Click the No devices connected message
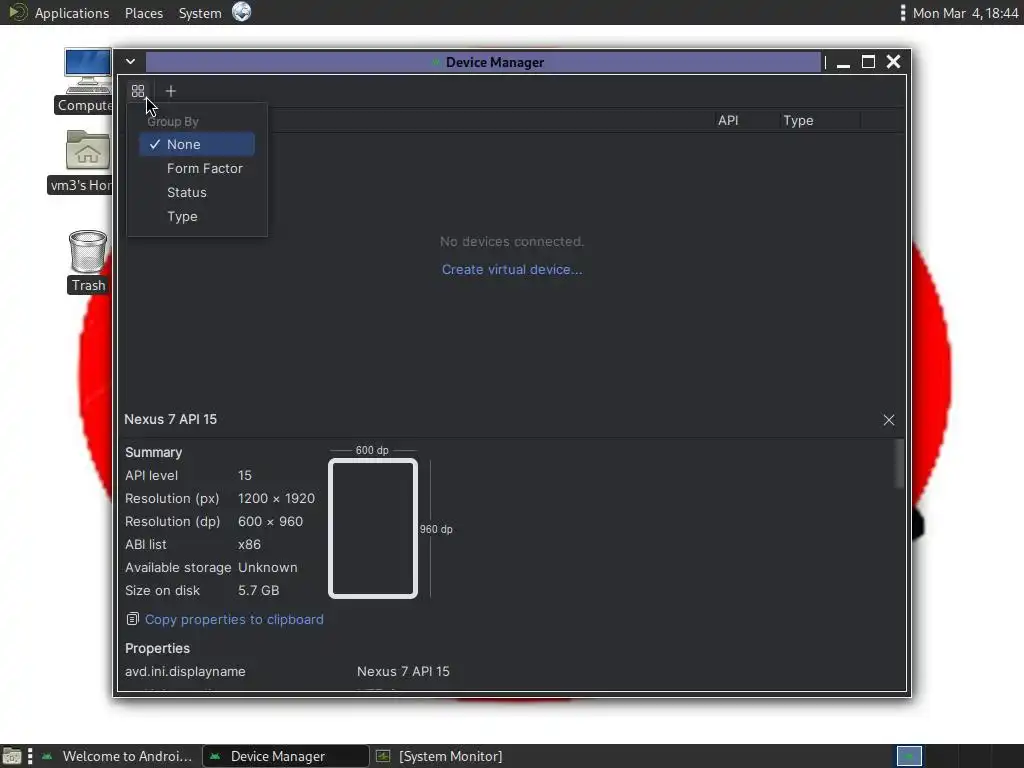Image resolution: width=1024 pixels, height=768 pixels. click(511, 242)
